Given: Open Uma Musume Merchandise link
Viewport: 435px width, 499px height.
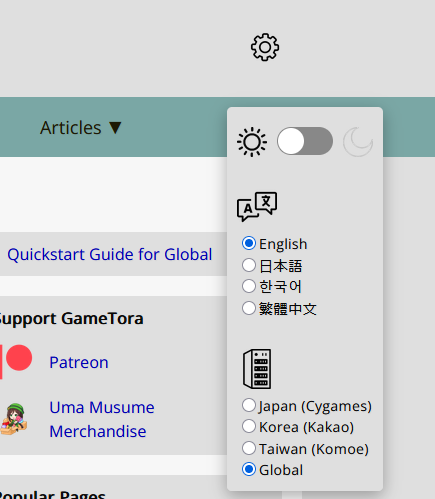Looking at the screenshot, I should coord(102,419).
